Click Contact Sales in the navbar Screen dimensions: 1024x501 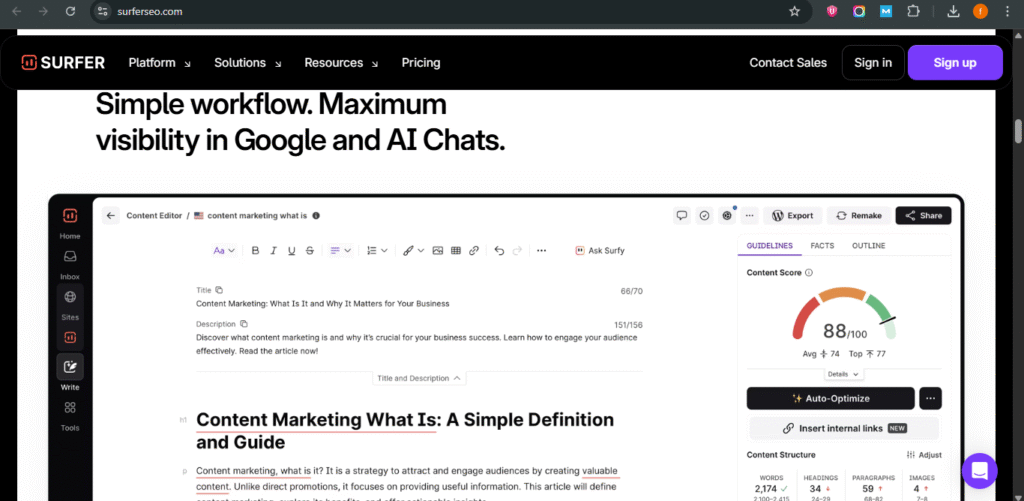point(788,63)
